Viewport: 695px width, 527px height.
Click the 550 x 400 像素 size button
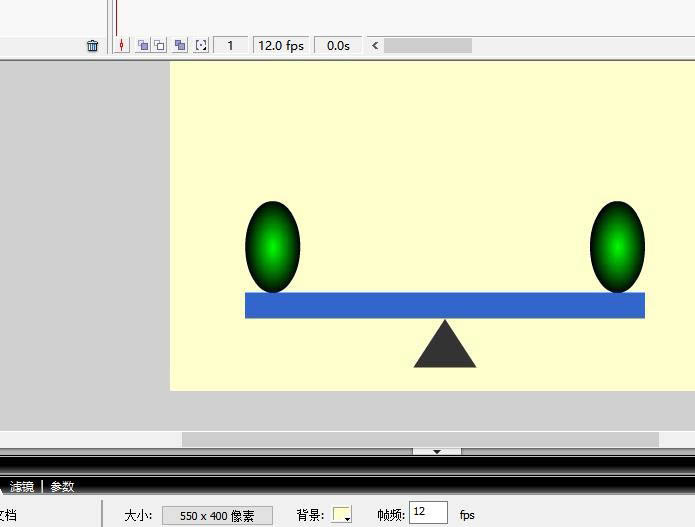[x=217, y=516]
